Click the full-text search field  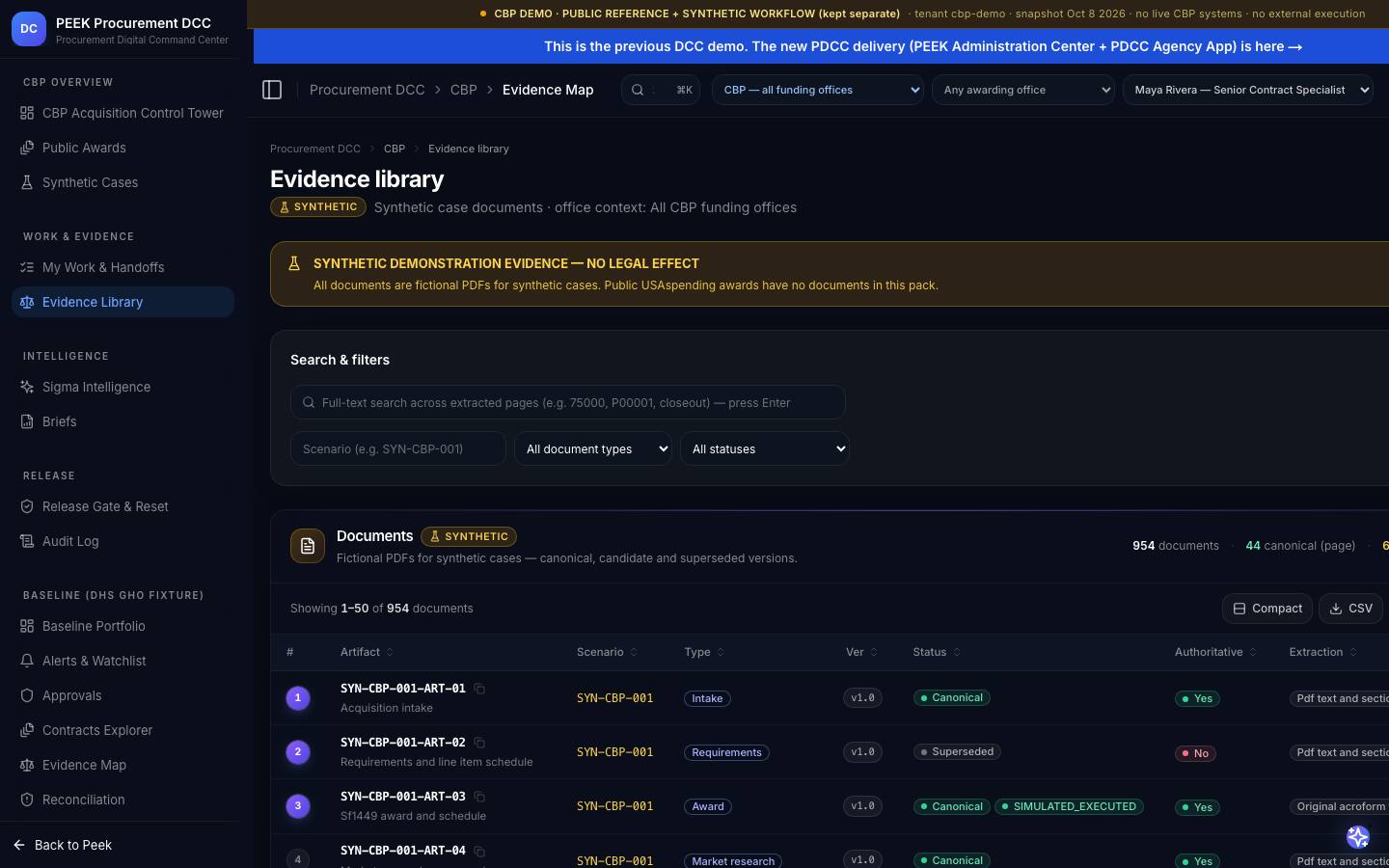(568, 402)
